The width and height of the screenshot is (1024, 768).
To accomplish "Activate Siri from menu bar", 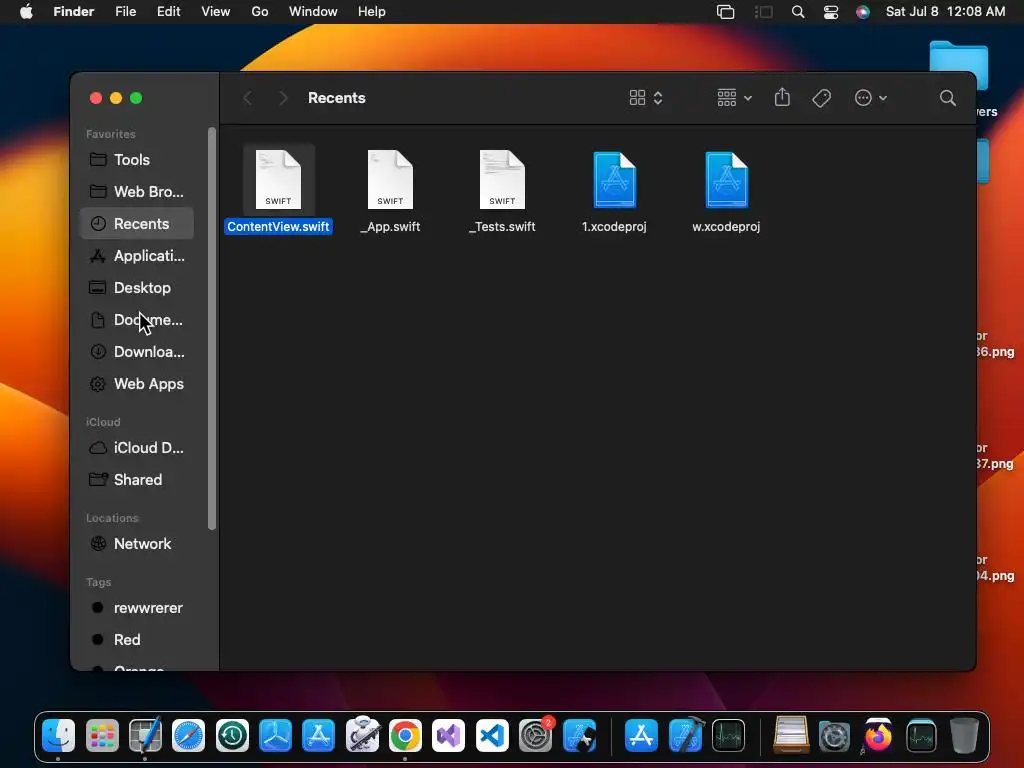I will click(863, 12).
